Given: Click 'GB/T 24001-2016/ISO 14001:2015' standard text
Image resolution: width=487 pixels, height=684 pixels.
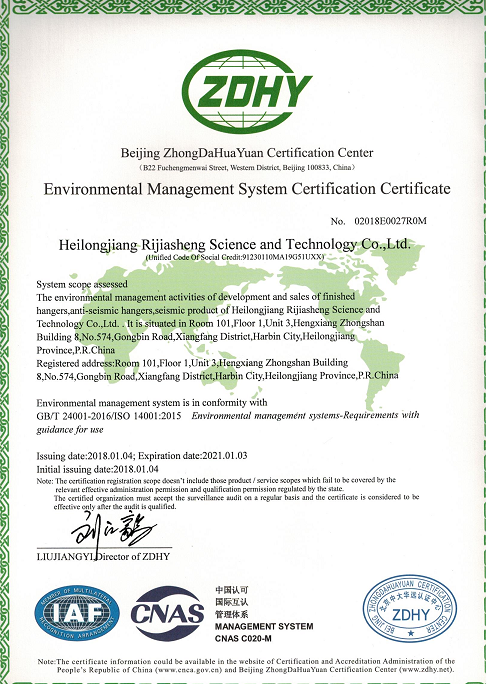Looking at the screenshot, I should click(x=109, y=416).
